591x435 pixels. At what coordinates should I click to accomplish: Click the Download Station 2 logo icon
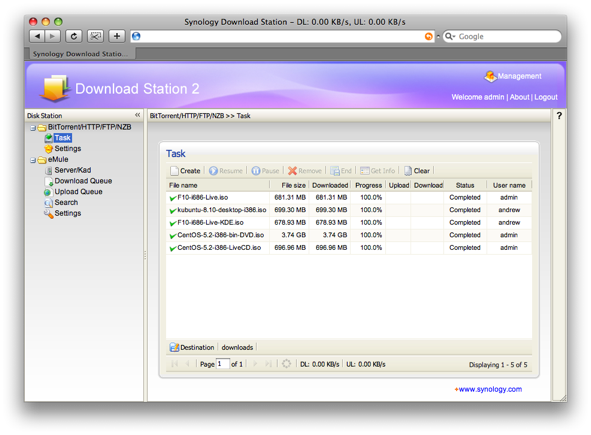(x=55, y=88)
